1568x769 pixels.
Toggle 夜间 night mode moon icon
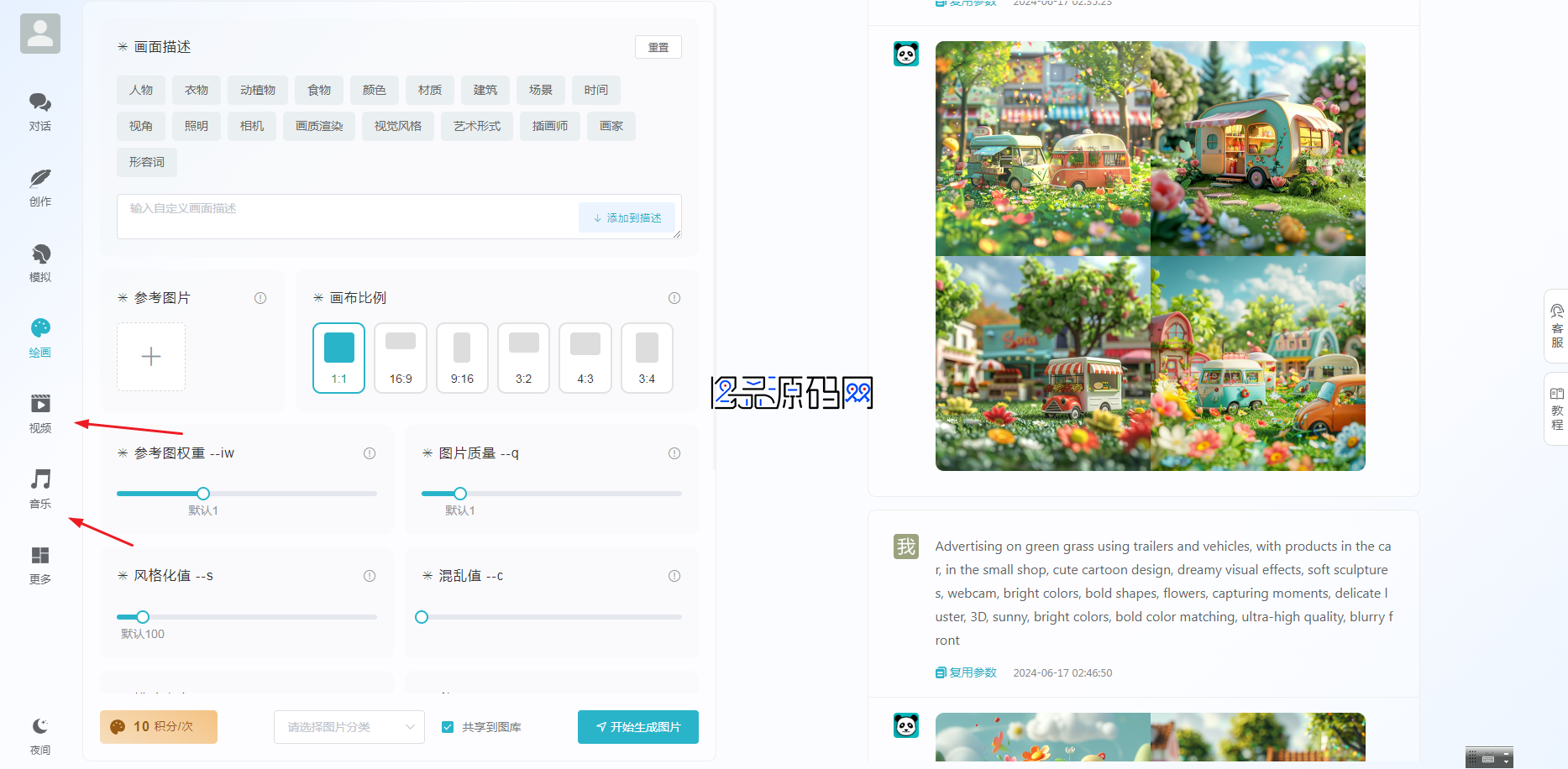click(40, 726)
